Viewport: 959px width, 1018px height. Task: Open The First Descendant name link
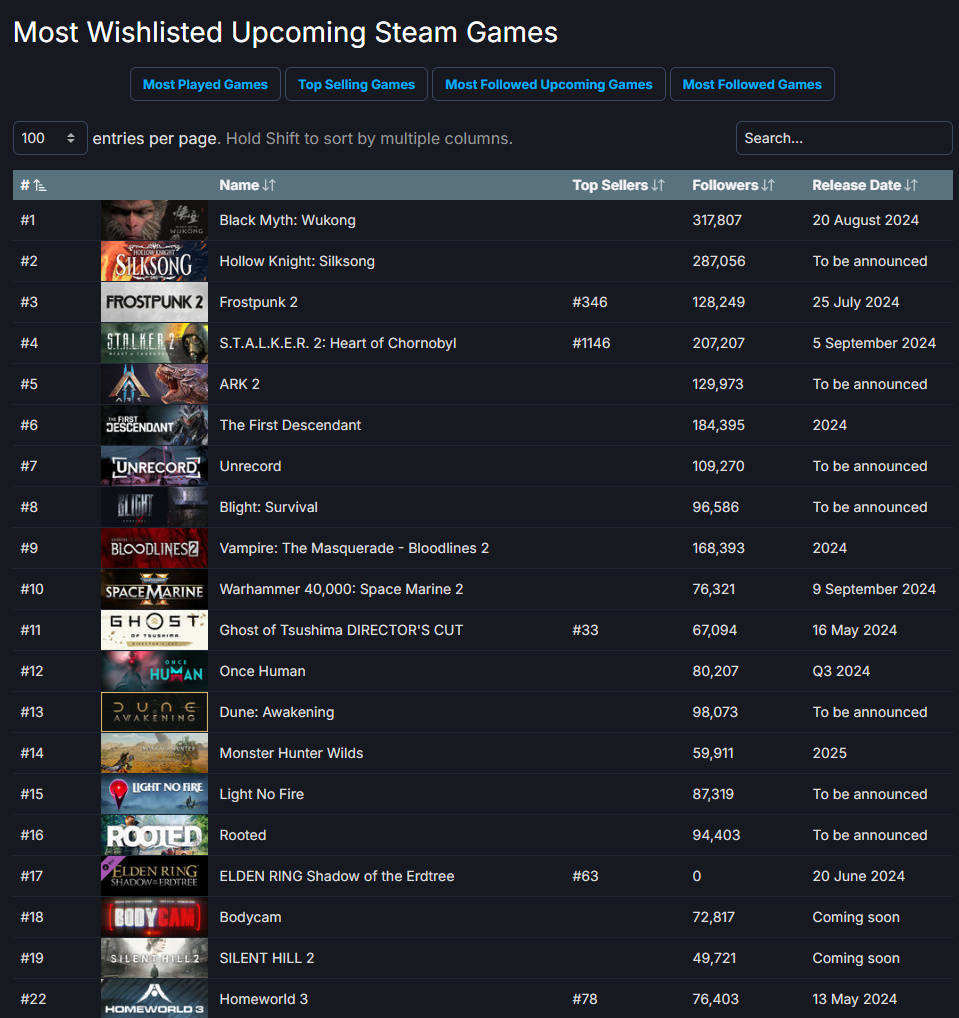tap(290, 425)
